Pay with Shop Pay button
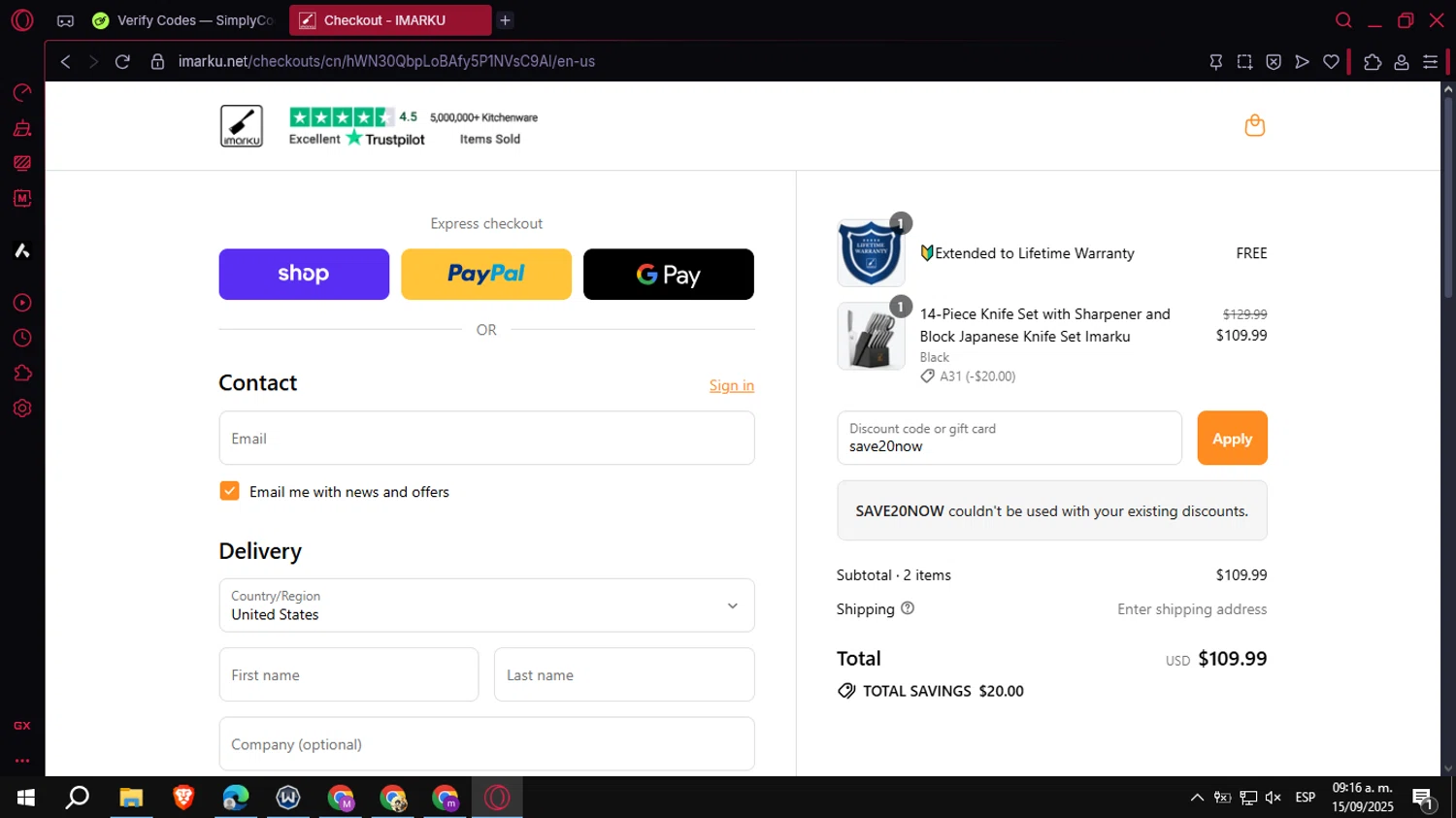This screenshot has width=1456, height=818. click(x=304, y=275)
